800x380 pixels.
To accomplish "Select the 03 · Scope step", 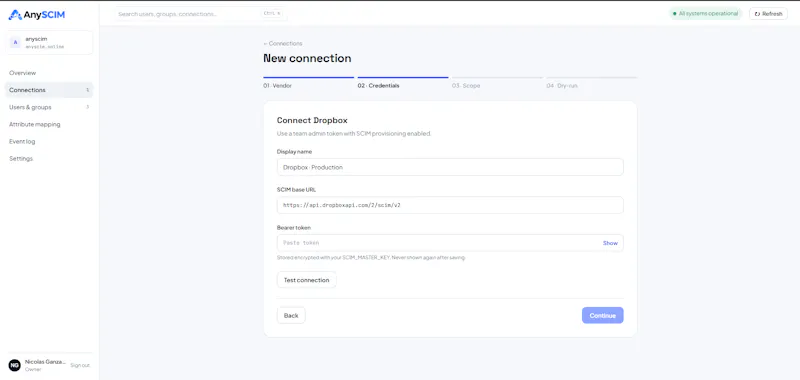I will tap(497, 83).
